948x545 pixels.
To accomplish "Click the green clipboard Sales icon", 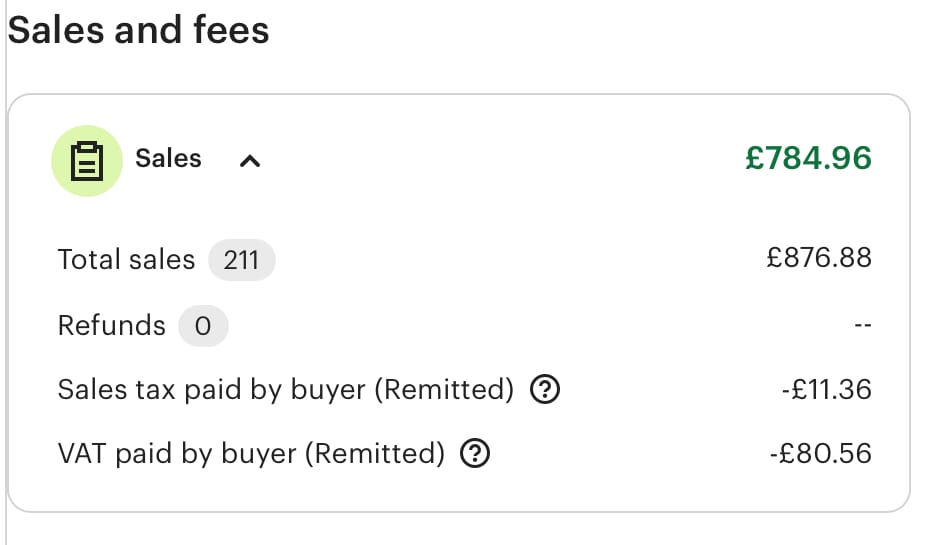I will [87, 160].
